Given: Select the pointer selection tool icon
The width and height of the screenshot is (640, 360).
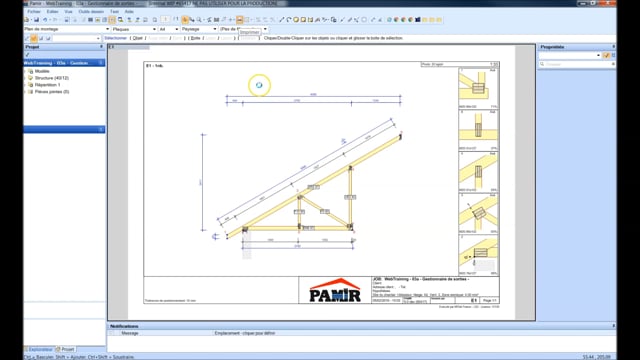Looking at the screenshot, I should tap(185, 20).
